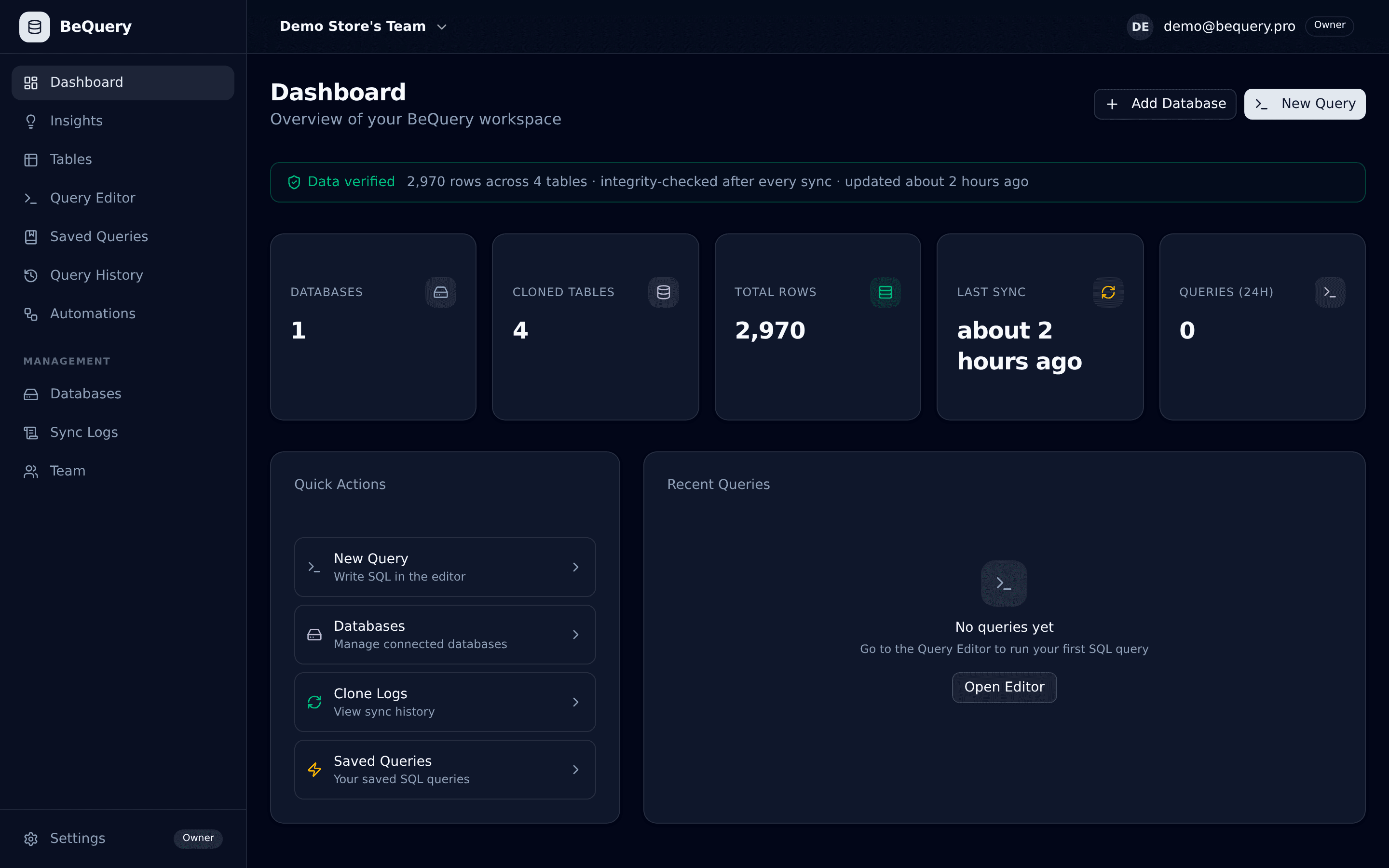Click the Sync Logs scroll icon

(x=31, y=432)
